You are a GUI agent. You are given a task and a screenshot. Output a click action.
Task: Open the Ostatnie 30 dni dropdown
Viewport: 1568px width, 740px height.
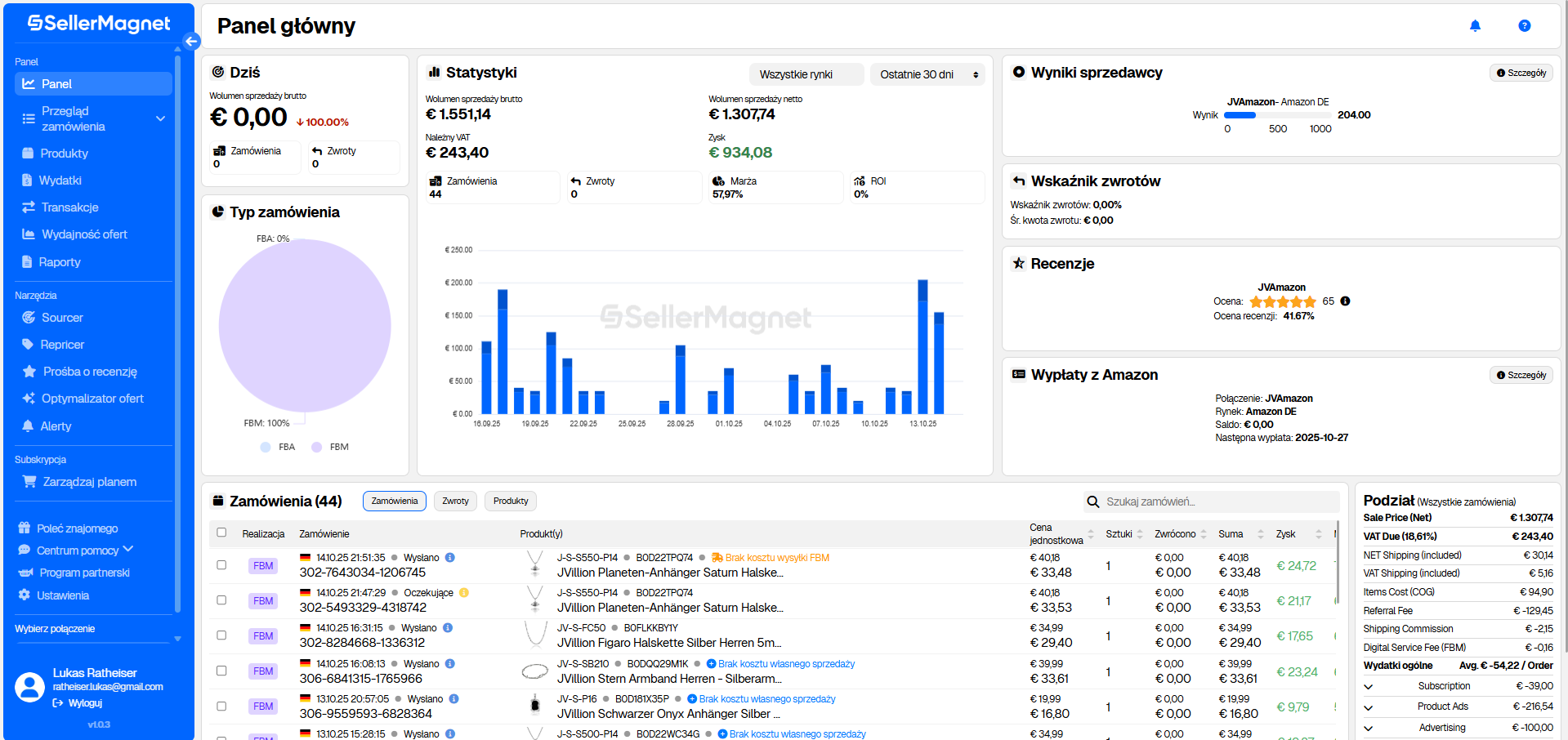coord(927,74)
